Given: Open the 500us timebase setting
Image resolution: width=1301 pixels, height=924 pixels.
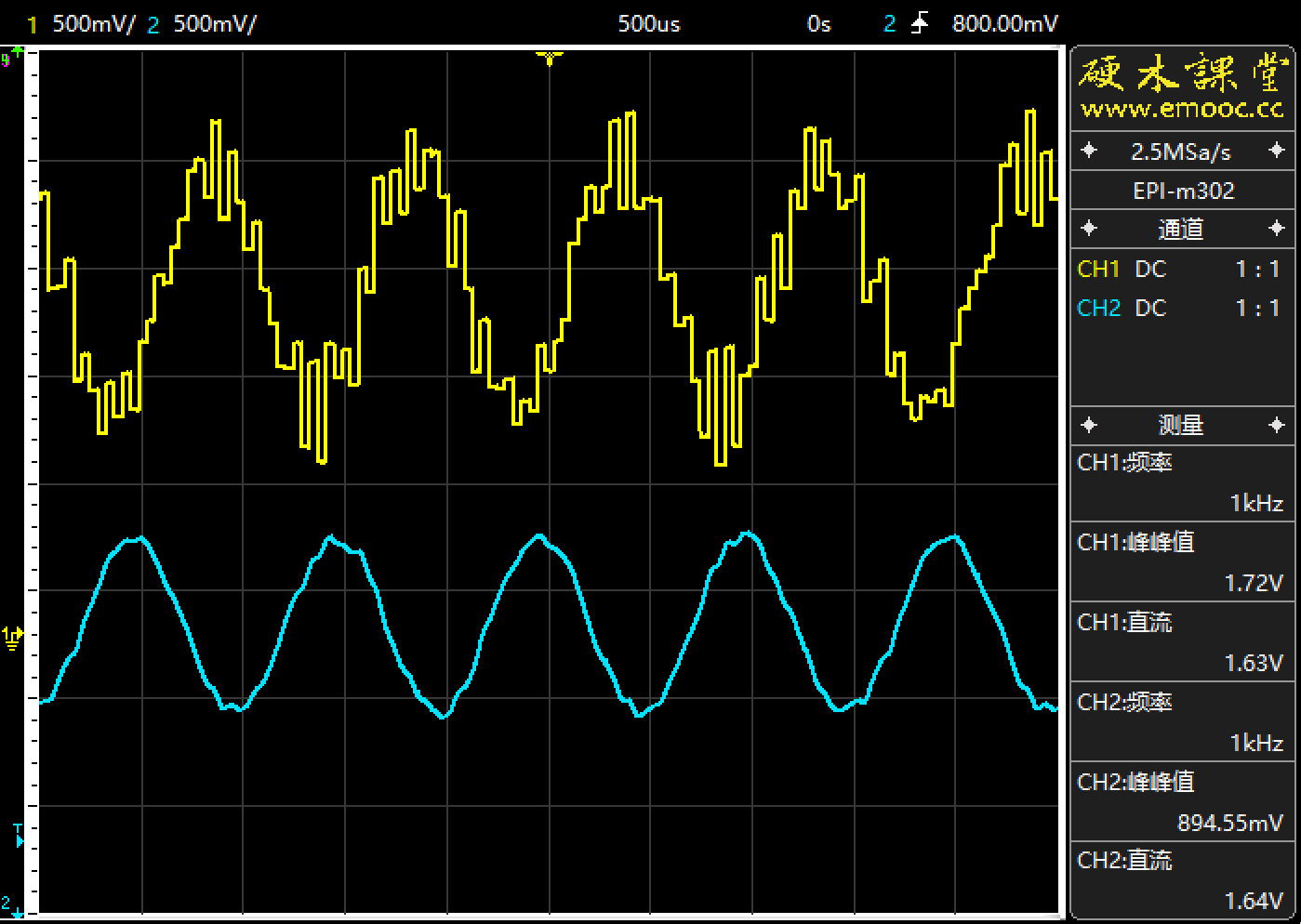Looking at the screenshot, I should (x=649, y=24).
